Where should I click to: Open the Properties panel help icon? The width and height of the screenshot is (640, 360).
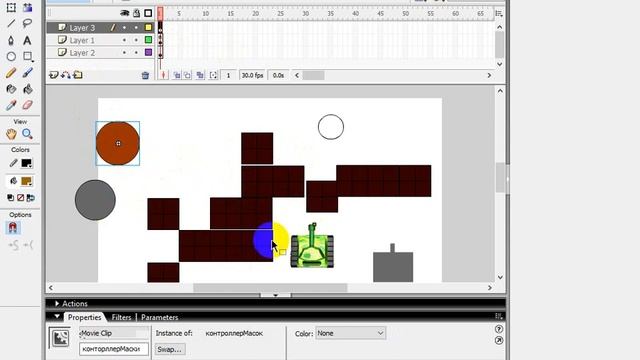pos(499,329)
